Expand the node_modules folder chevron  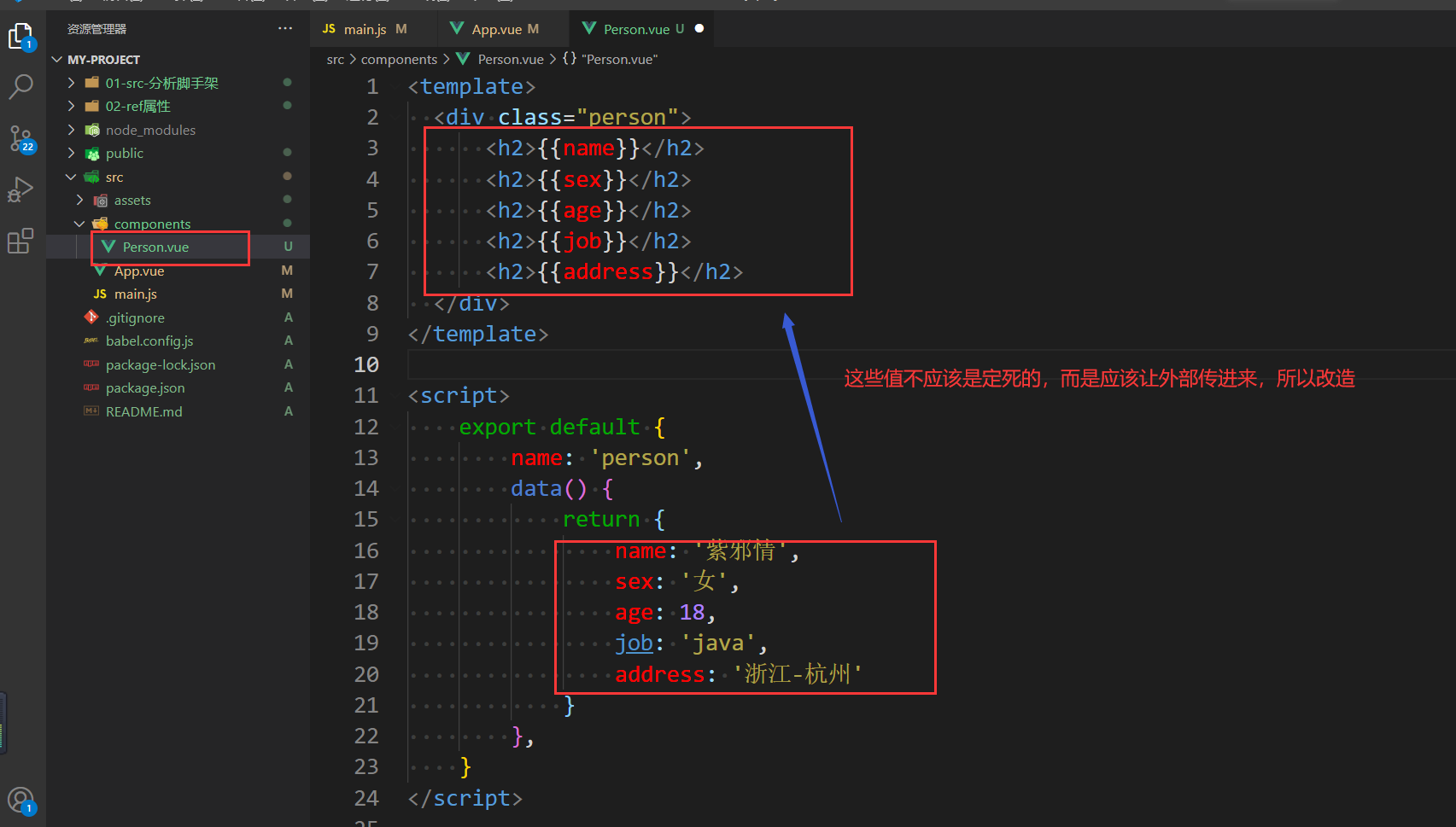click(x=72, y=130)
